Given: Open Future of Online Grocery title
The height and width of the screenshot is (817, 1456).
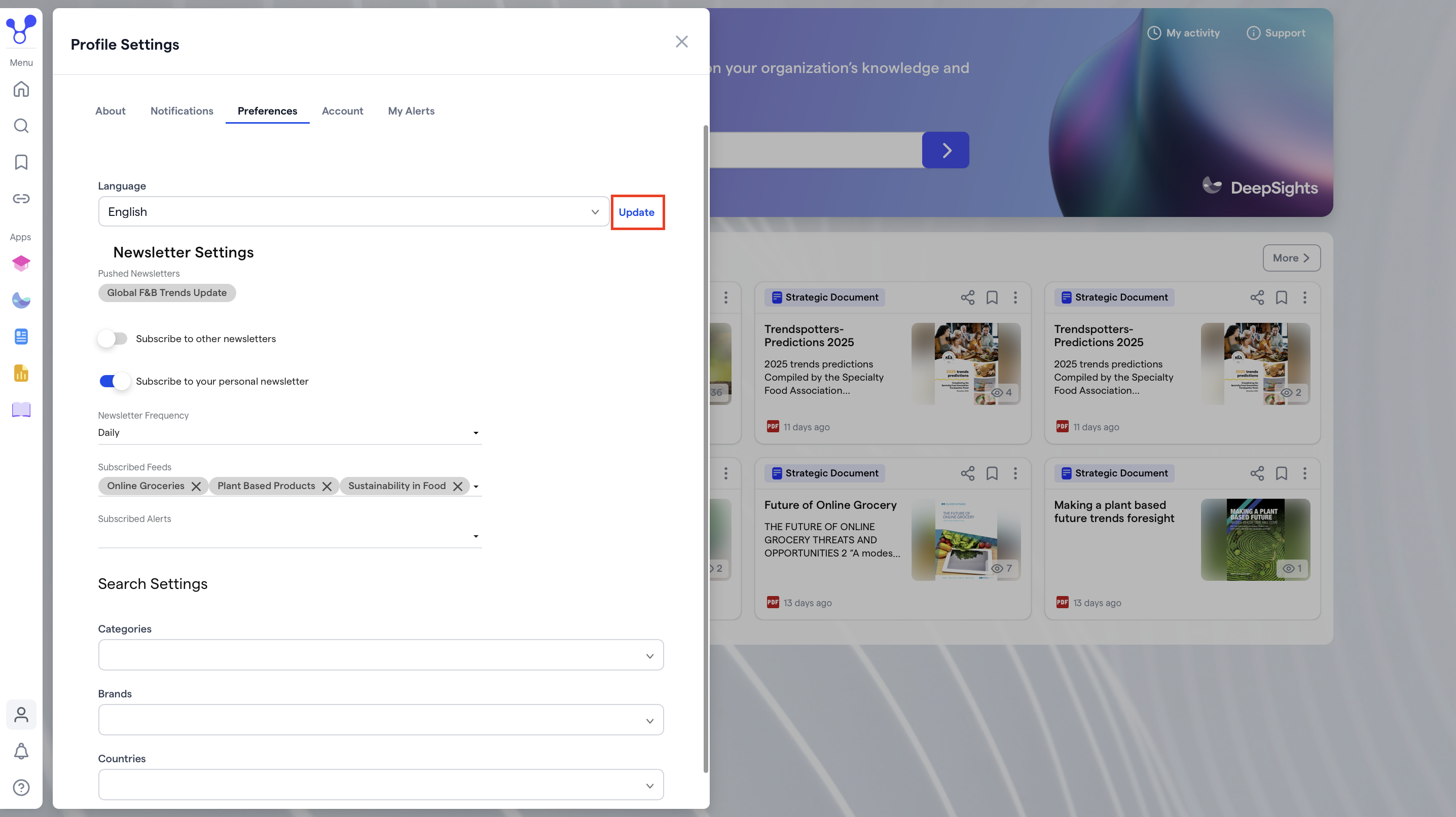Looking at the screenshot, I should (x=830, y=505).
